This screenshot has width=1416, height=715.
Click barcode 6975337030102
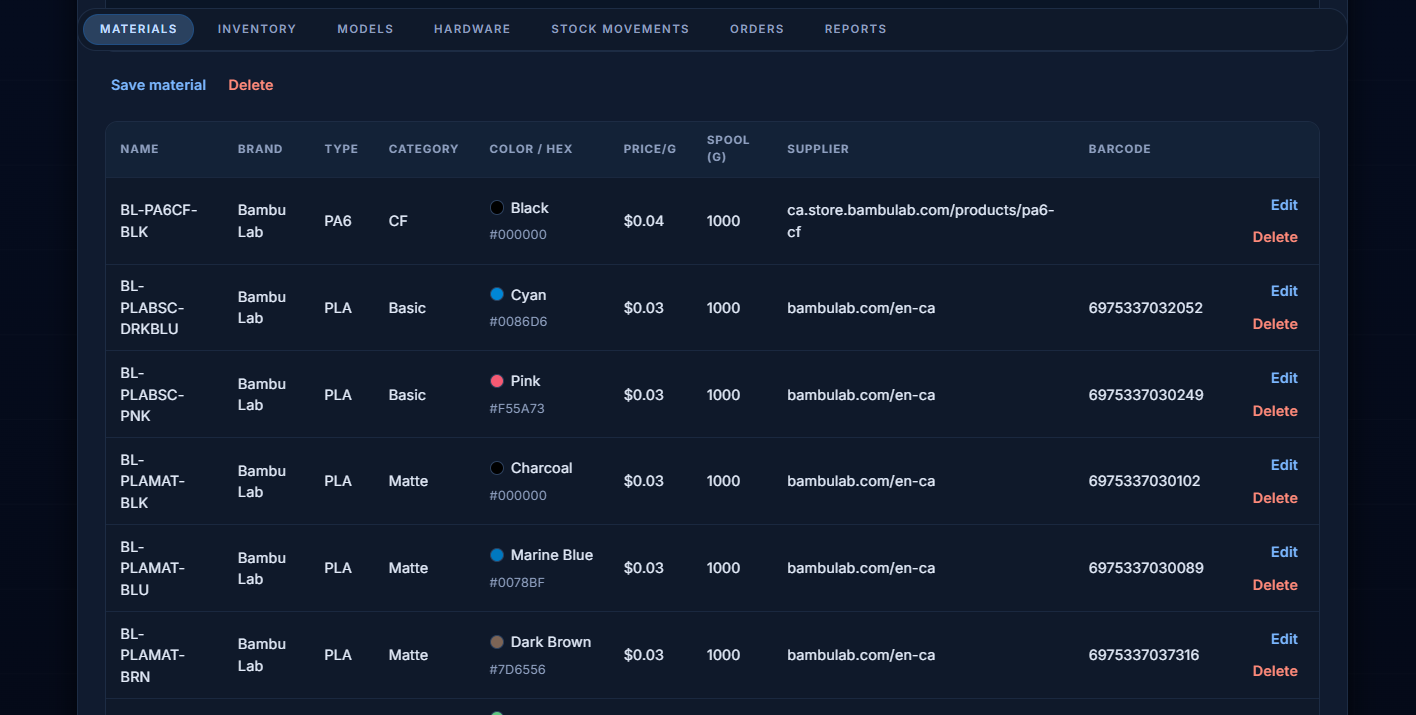(1145, 481)
